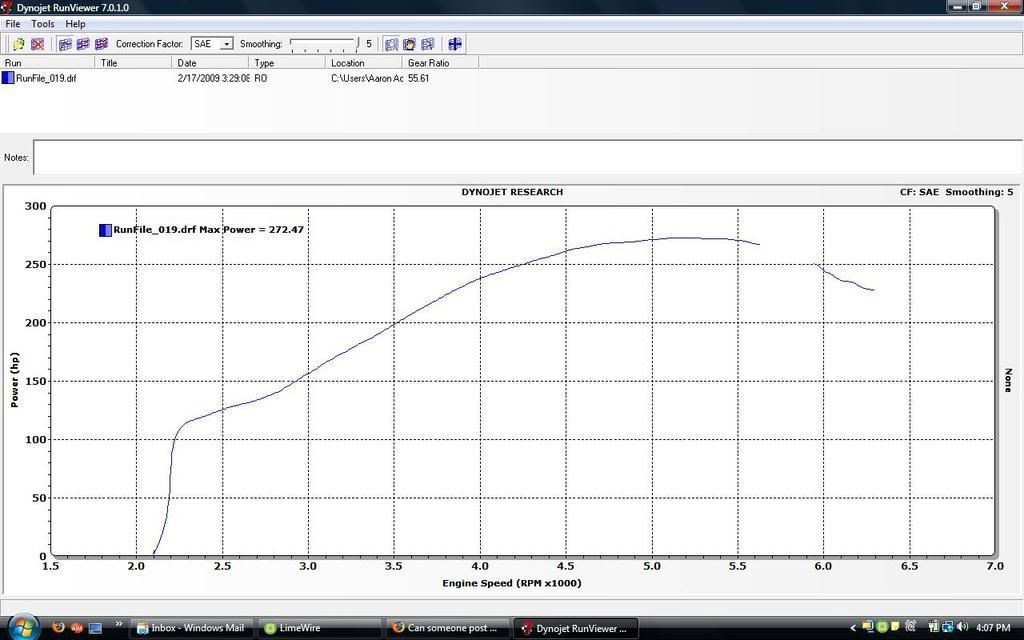Switch to the Inbox - Windows Mail window

pos(190,628)
